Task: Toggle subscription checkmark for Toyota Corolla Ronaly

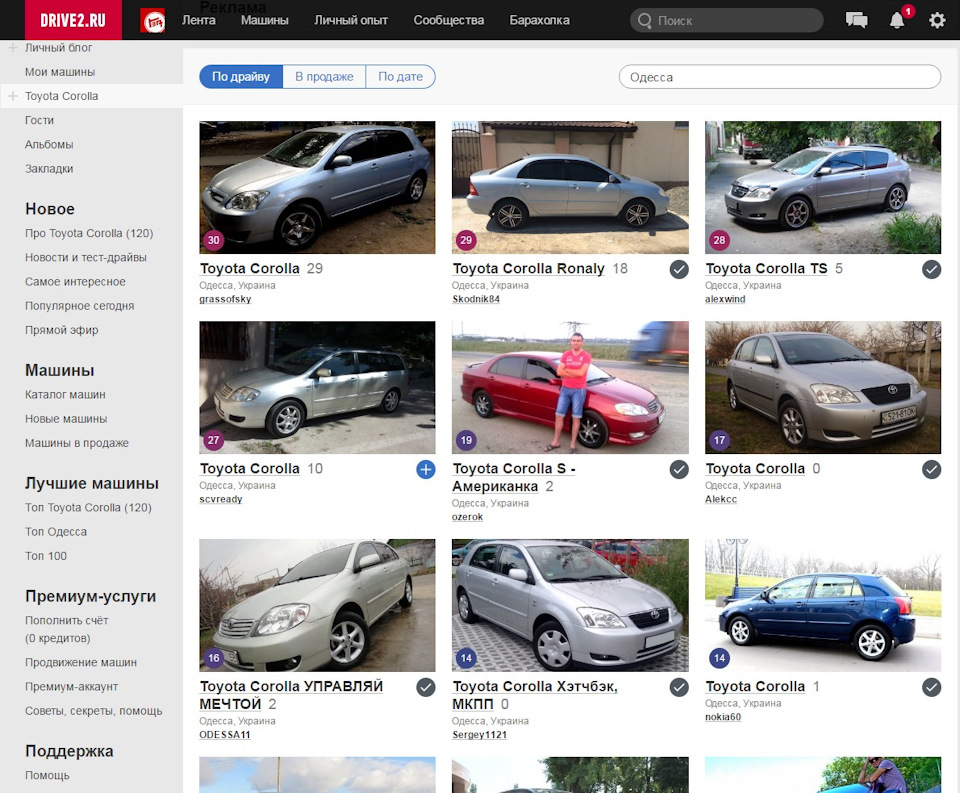Action: point(678,269)
